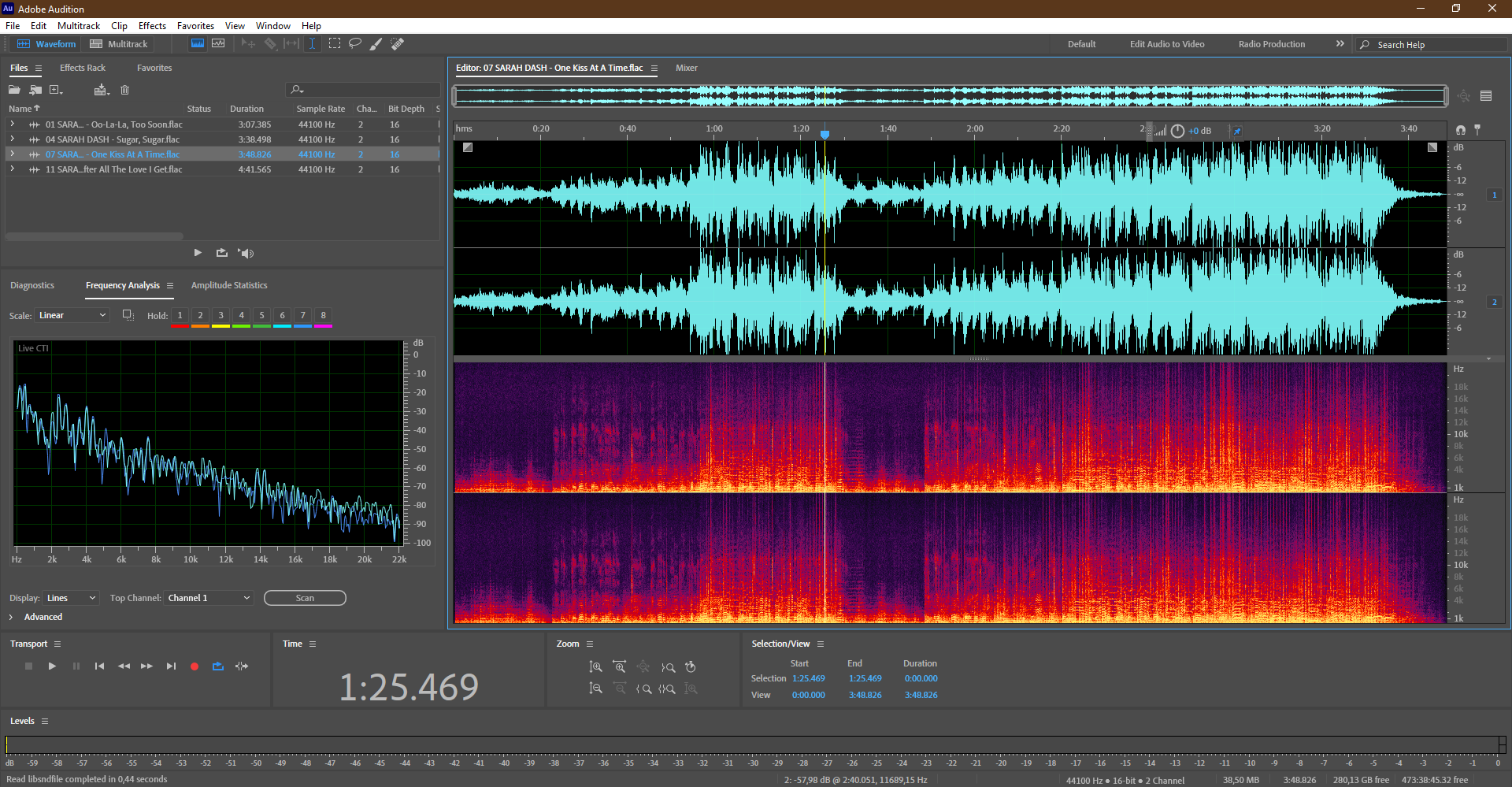
Task: Toggle Hold button 5
Action: coord(261,316)
